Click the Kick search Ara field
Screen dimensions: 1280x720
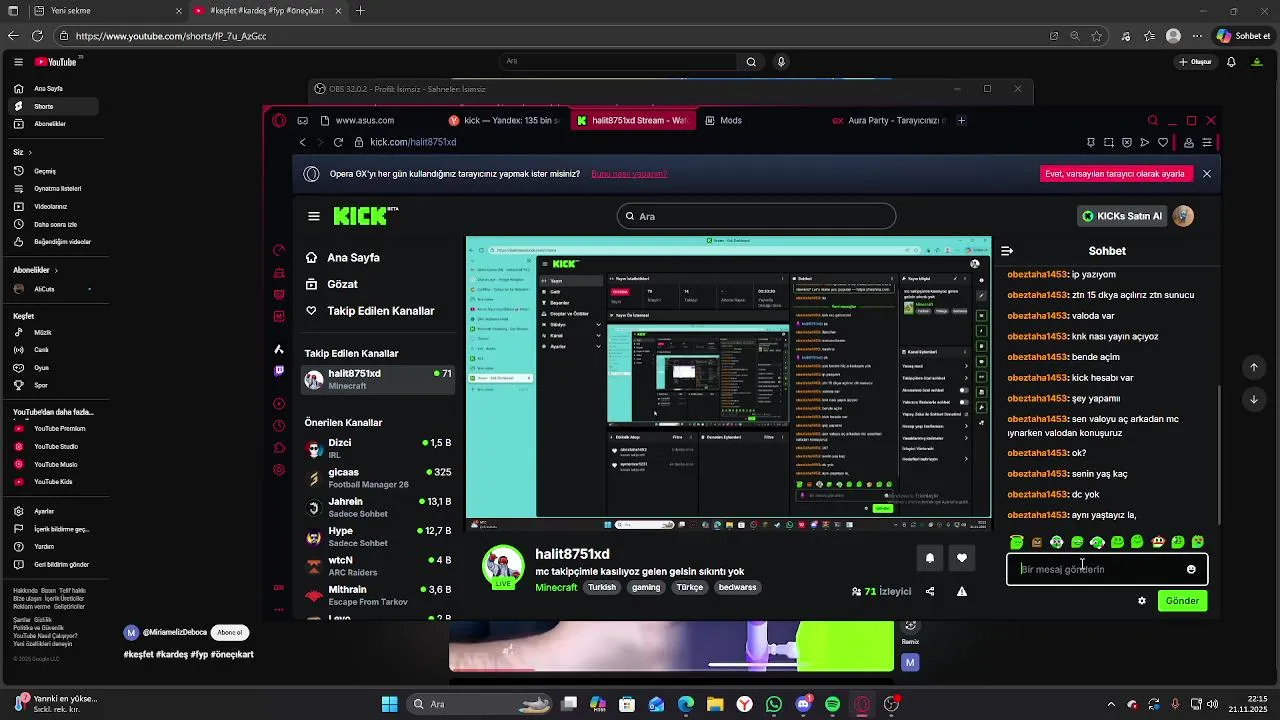(757, 216)
